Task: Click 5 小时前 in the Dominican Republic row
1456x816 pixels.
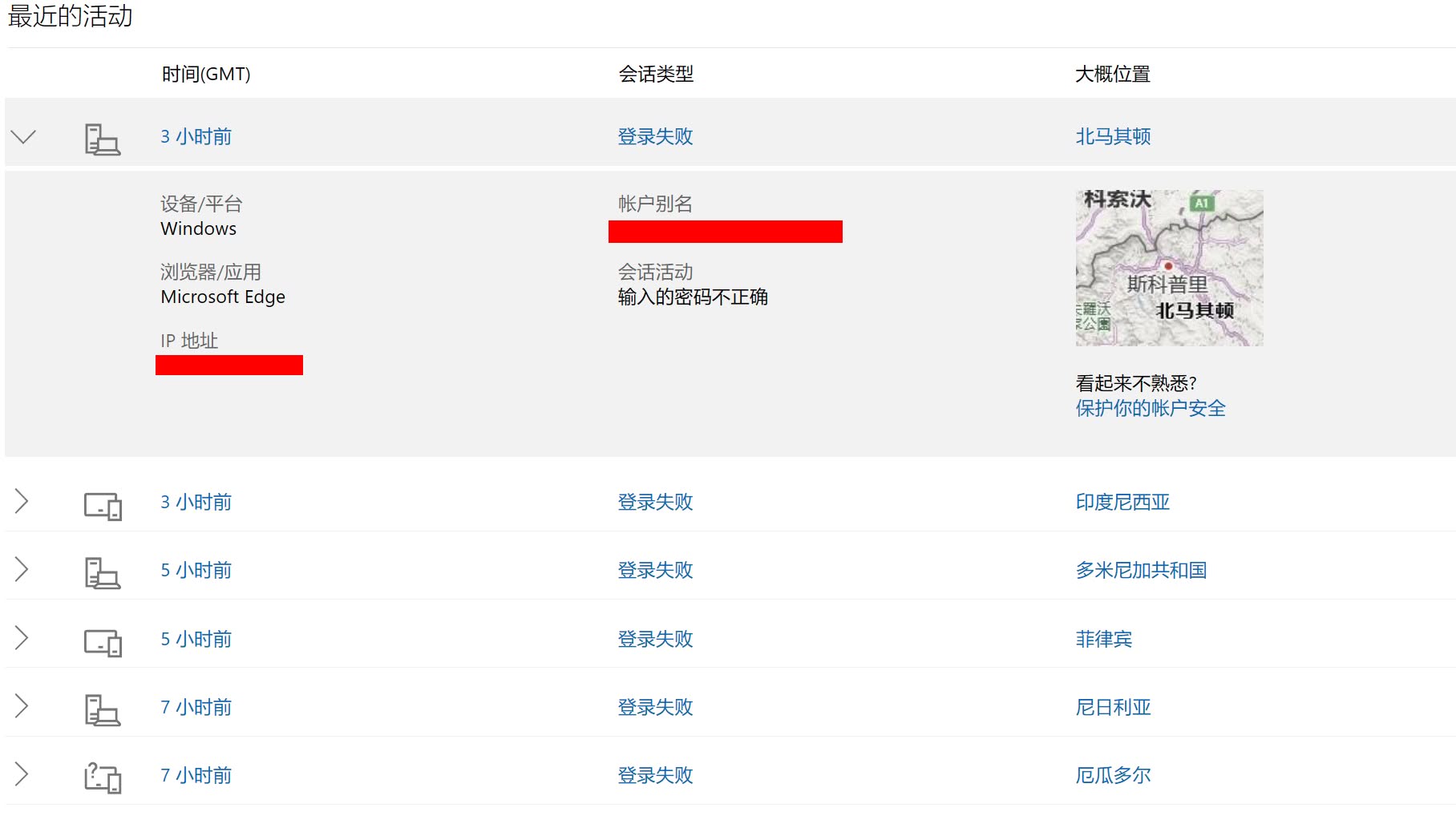Action: (196, 571)
